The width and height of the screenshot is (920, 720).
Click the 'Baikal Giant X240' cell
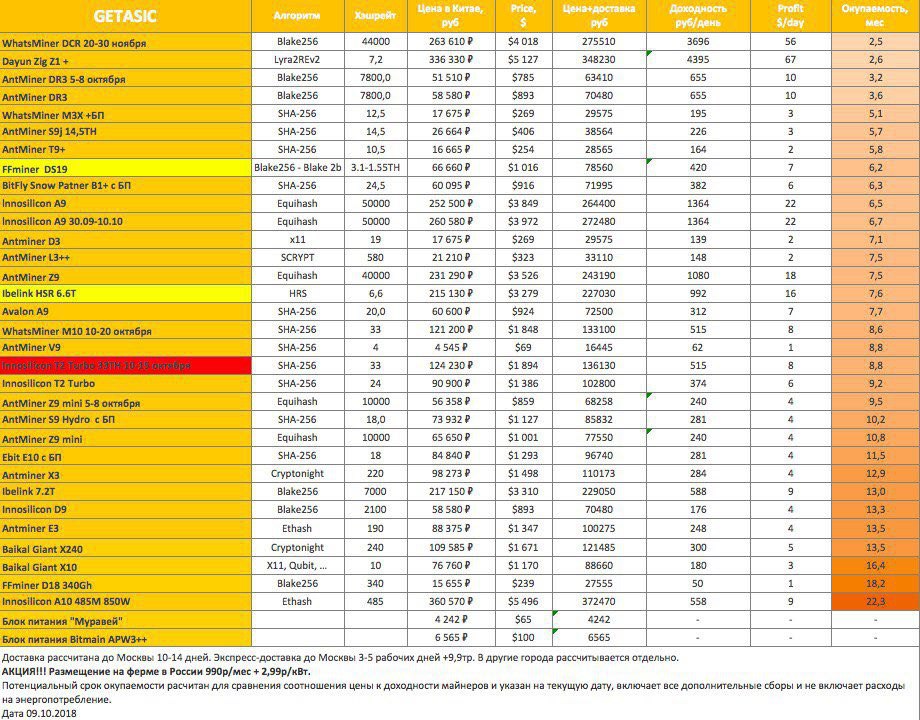tap(126, 548)
